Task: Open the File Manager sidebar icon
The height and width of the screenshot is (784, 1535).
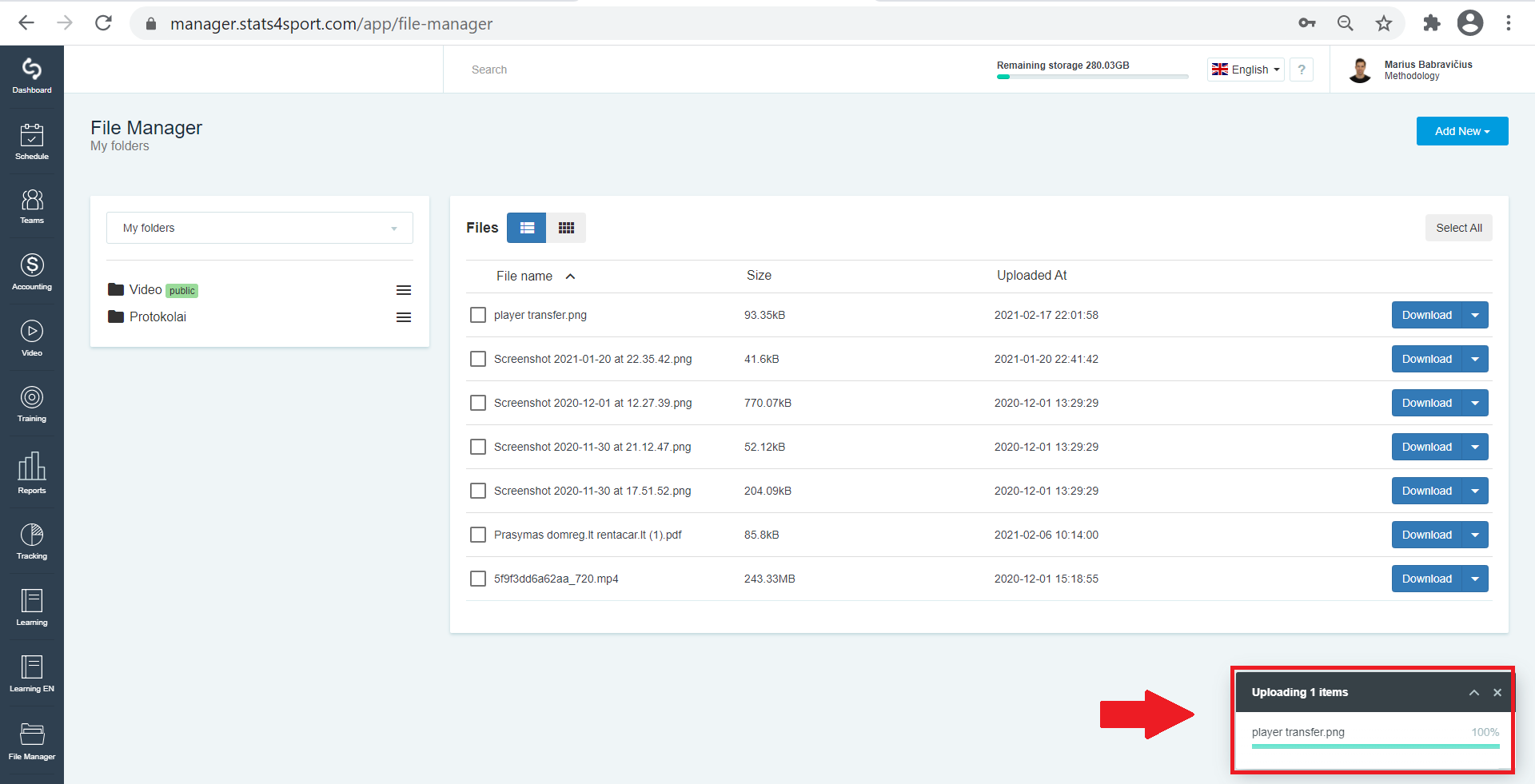Action: coord(32,741)
